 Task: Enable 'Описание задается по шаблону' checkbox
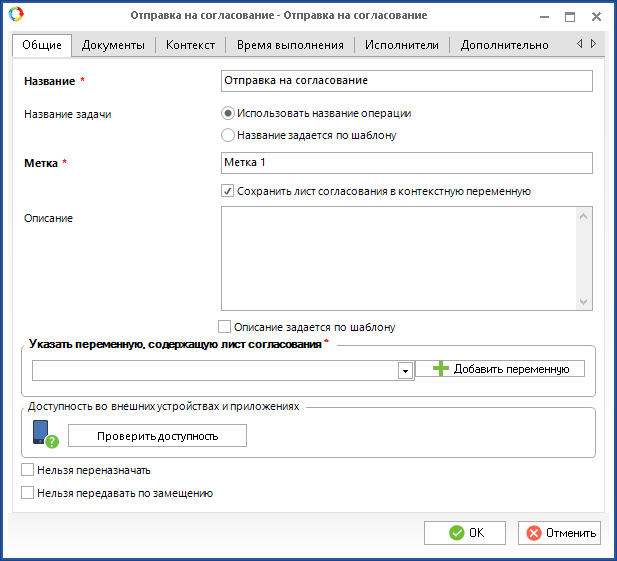[x=224, y=326]
